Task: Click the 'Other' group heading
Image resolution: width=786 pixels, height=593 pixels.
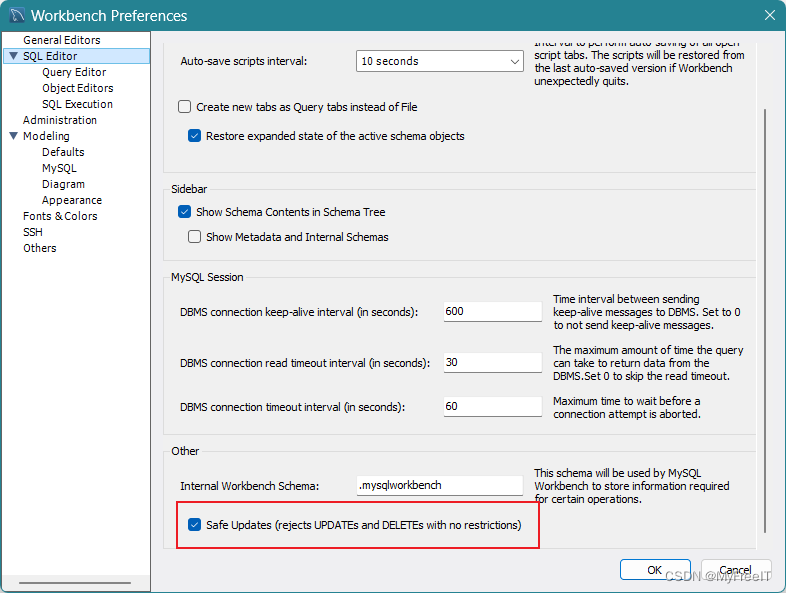Action: pos(185,451)
